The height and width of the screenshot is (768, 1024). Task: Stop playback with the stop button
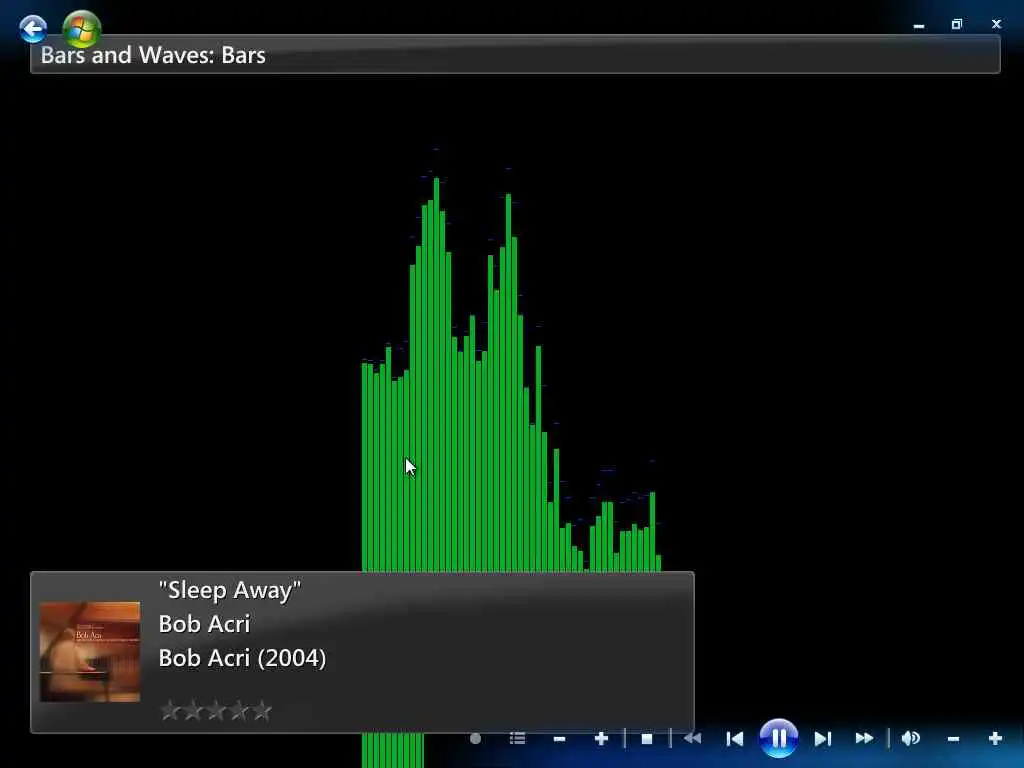click(x=647, y=739)
